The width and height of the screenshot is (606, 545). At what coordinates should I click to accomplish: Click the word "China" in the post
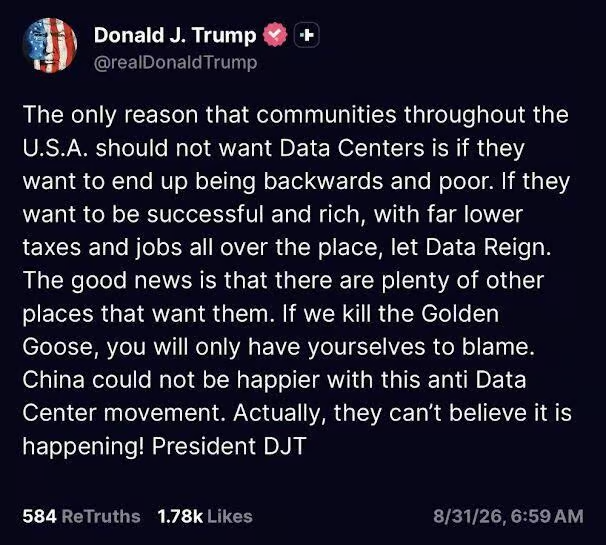tap(53, 380)
